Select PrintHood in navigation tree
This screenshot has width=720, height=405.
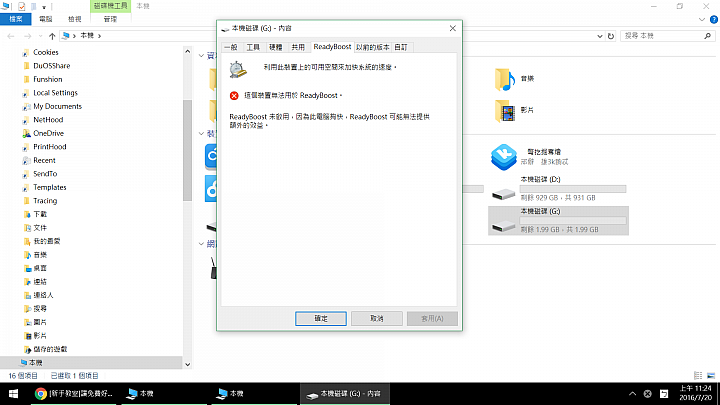tap(50, 147)
